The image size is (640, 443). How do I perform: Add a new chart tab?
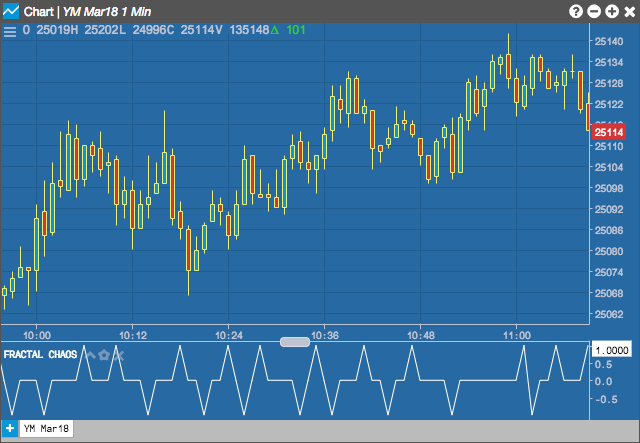point(10,429)
